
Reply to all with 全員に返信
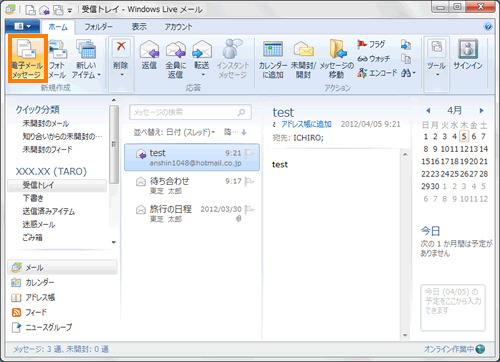pyautogui.click(x=176, y=59)
